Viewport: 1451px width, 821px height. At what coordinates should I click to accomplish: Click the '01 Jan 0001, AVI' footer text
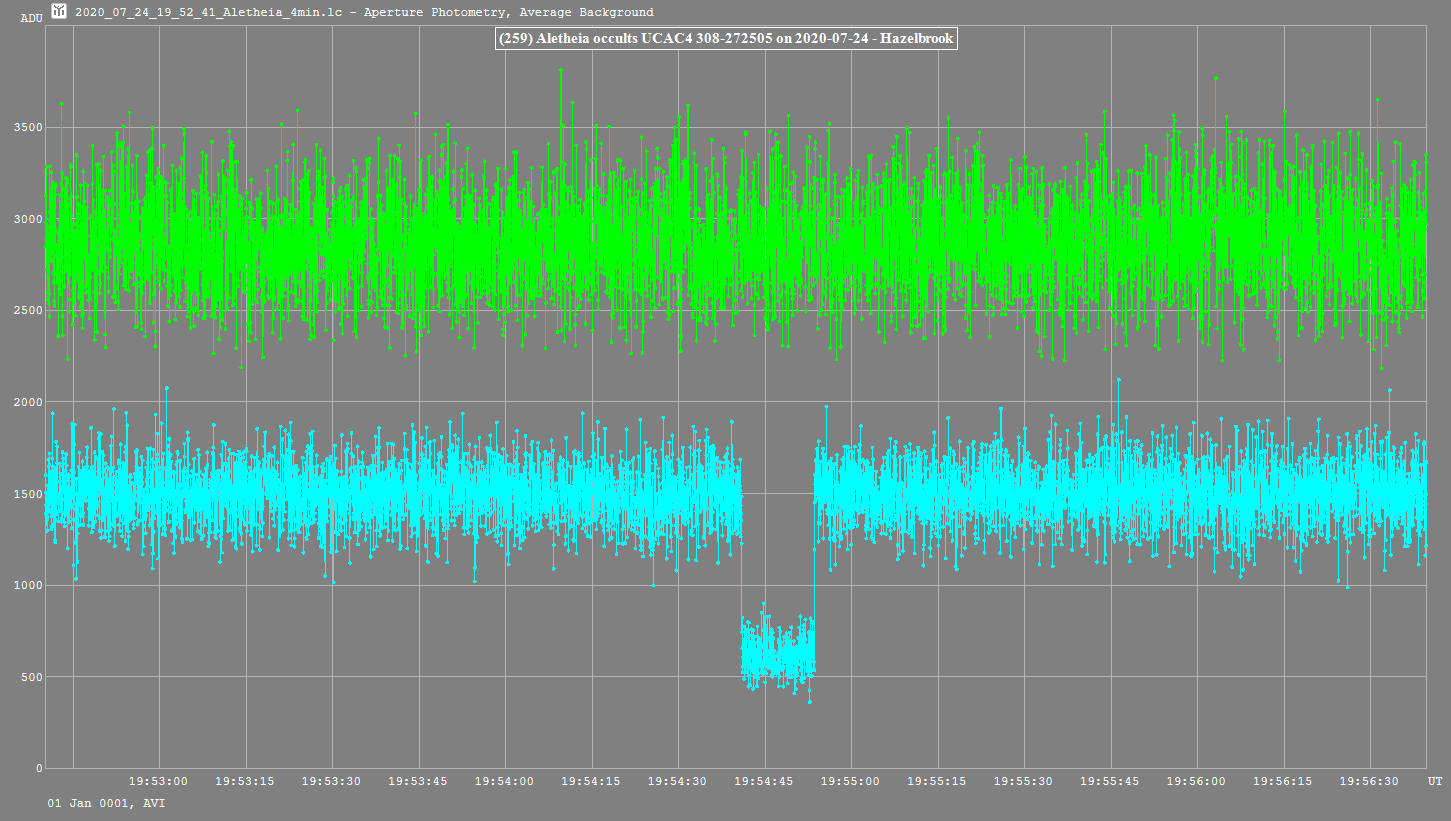[x=107, y=803]
